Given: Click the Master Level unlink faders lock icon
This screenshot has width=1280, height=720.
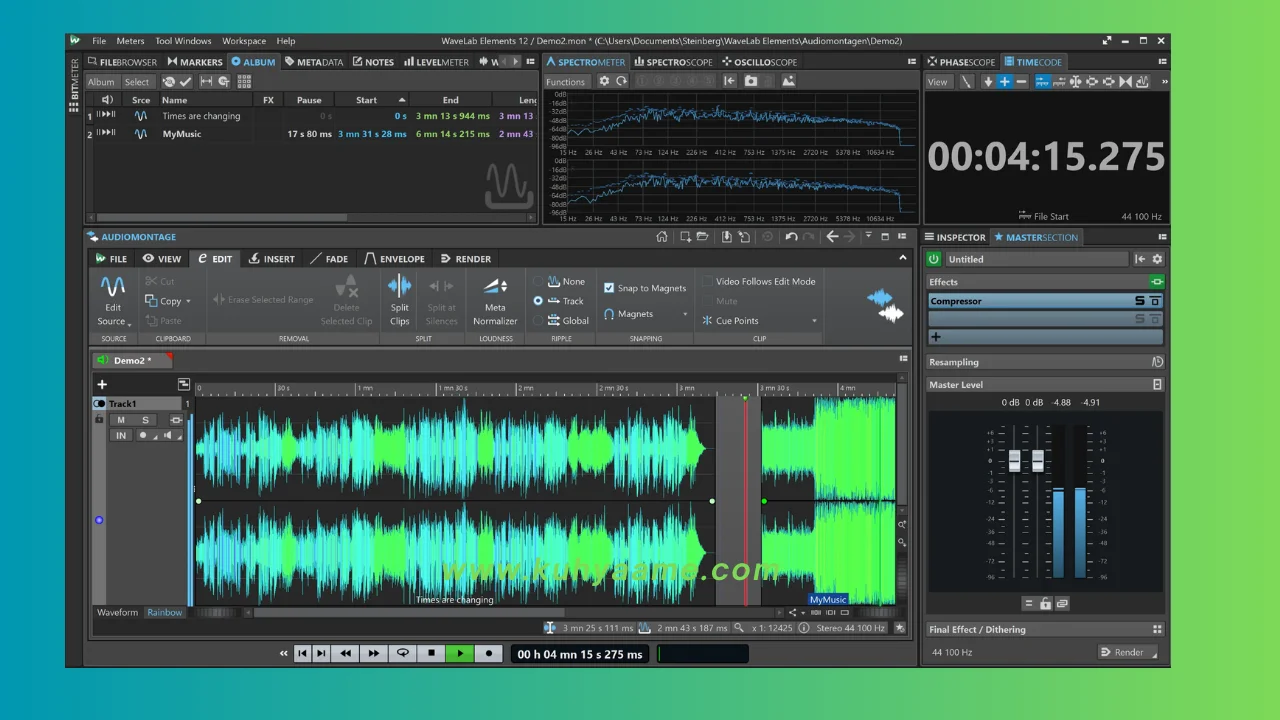Looking at the screenshot, I should 1045,603.
